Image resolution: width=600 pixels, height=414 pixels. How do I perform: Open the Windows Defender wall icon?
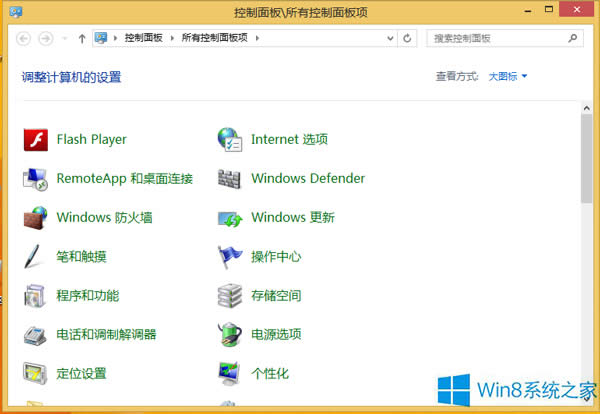pyautogui.click(x=229, y=179)
